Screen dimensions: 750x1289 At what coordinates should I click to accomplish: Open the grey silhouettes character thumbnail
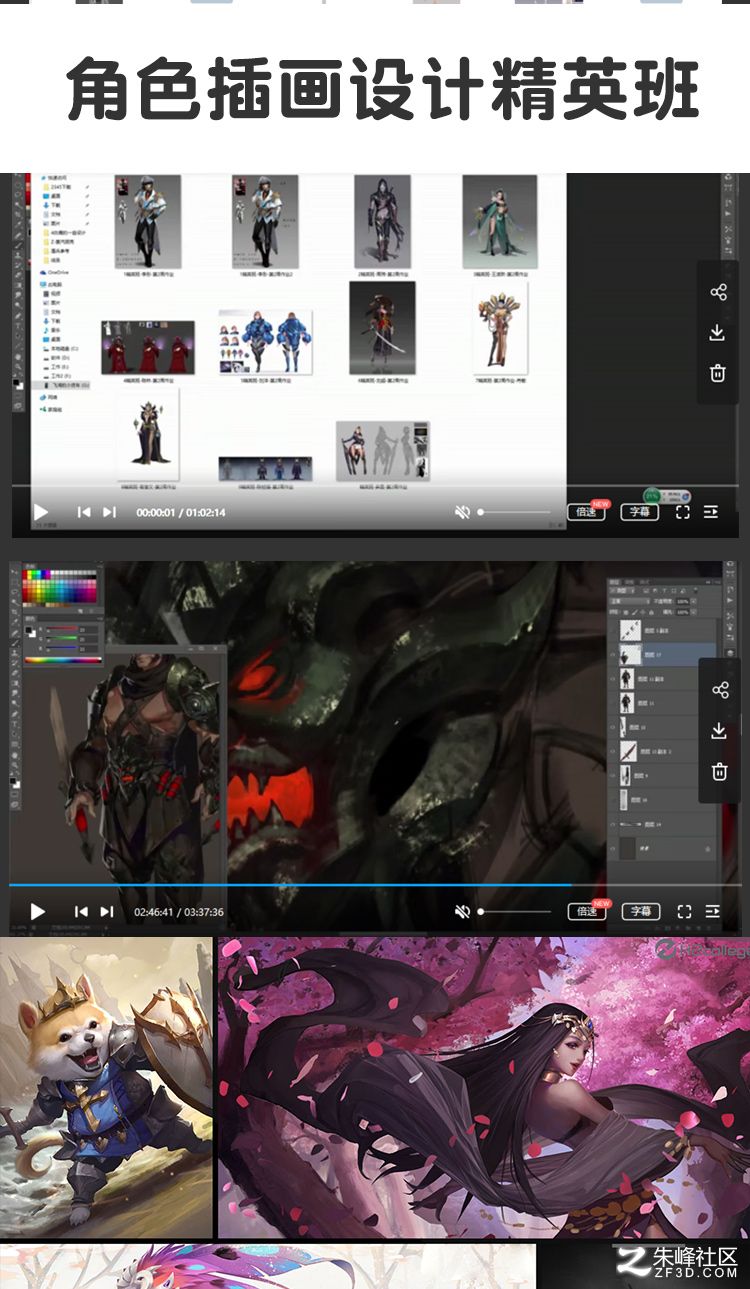(x=383, y=451)
